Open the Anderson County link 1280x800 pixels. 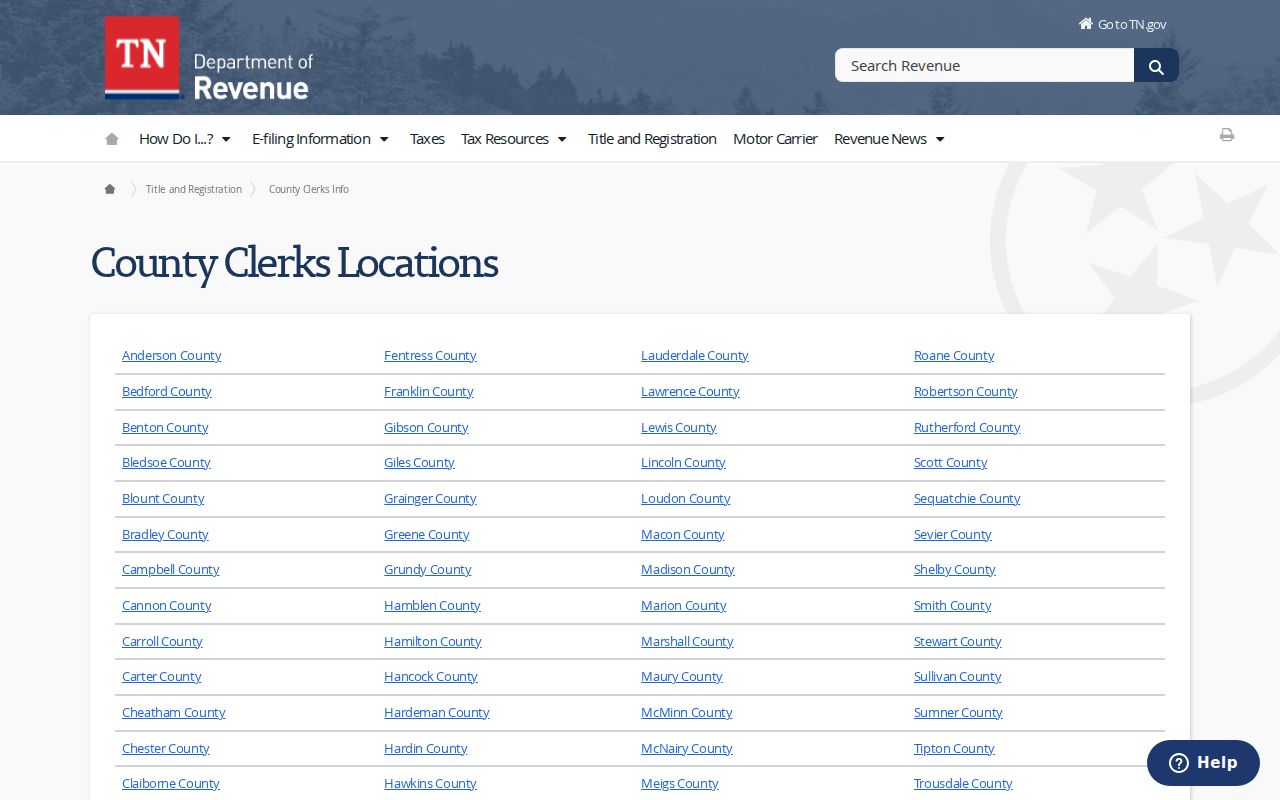point(172,356)
